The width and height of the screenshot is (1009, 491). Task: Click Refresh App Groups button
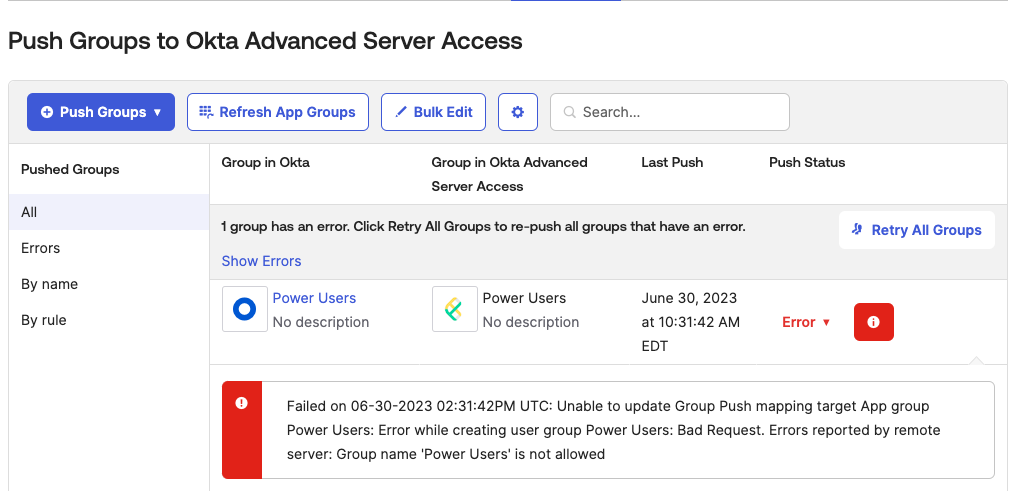(x=278, y=112)
